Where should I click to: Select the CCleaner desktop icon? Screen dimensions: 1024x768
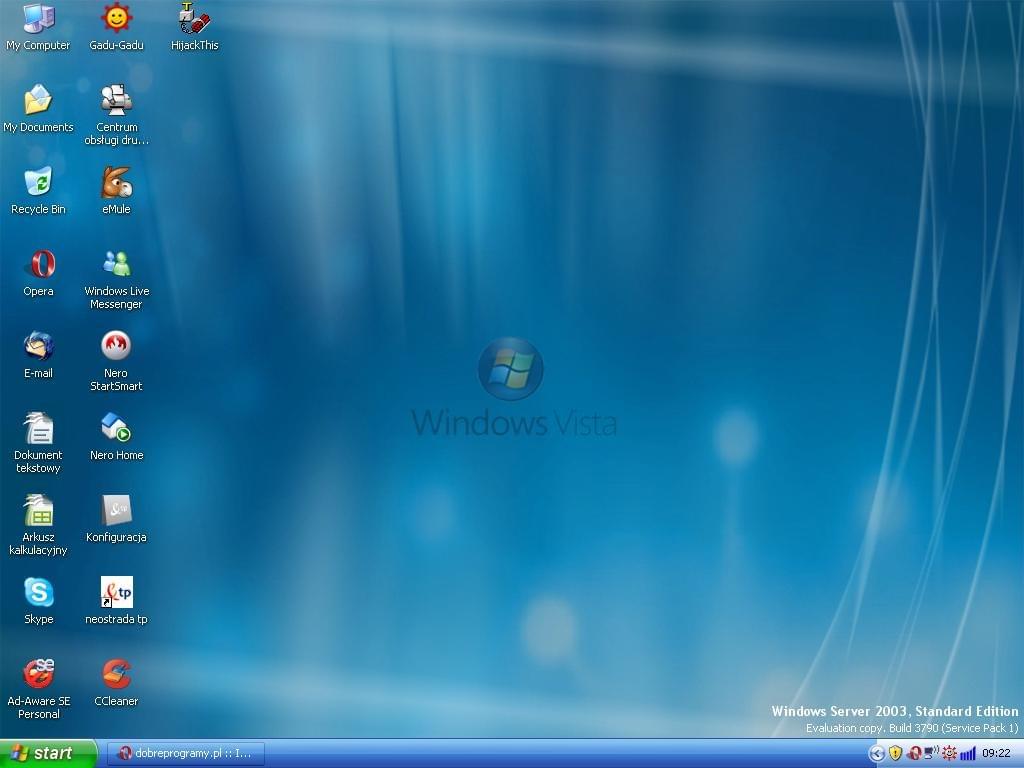tap(116, 675)
